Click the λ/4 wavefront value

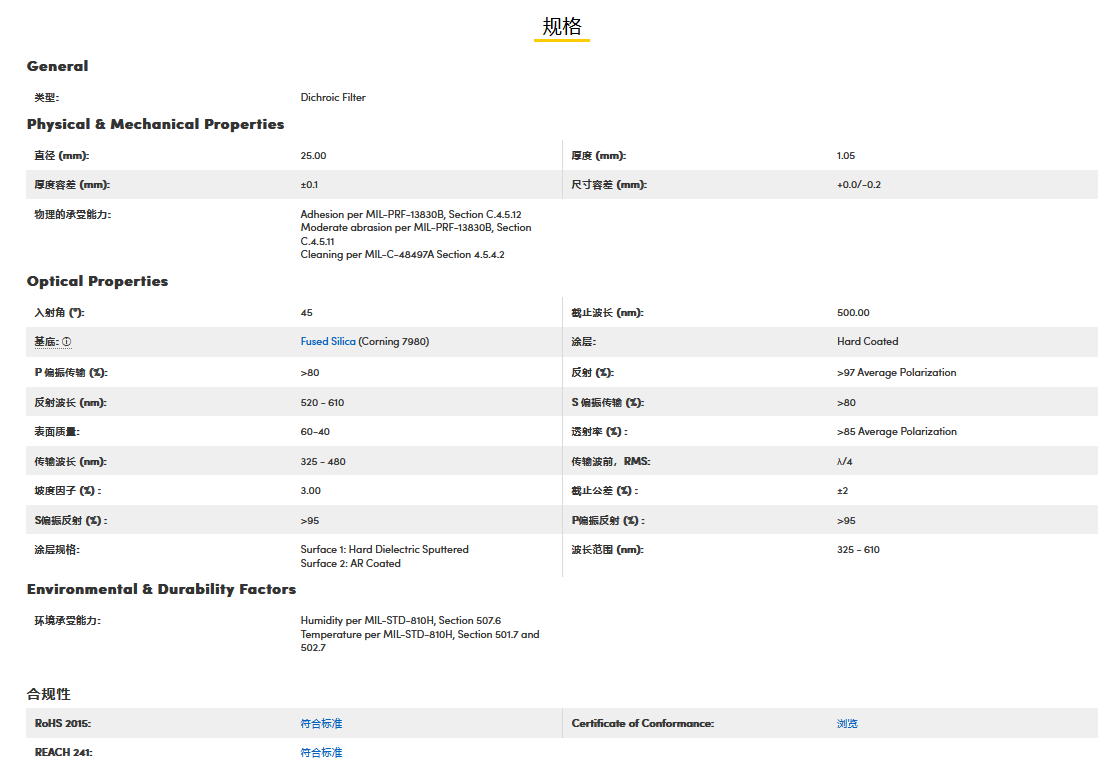pos(846,462)
